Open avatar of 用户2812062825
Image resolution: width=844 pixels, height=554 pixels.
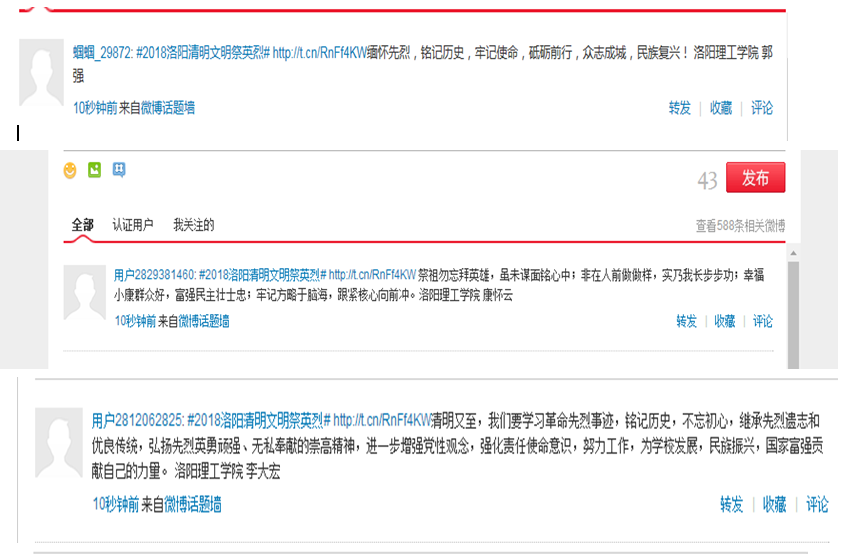[57, 441]
